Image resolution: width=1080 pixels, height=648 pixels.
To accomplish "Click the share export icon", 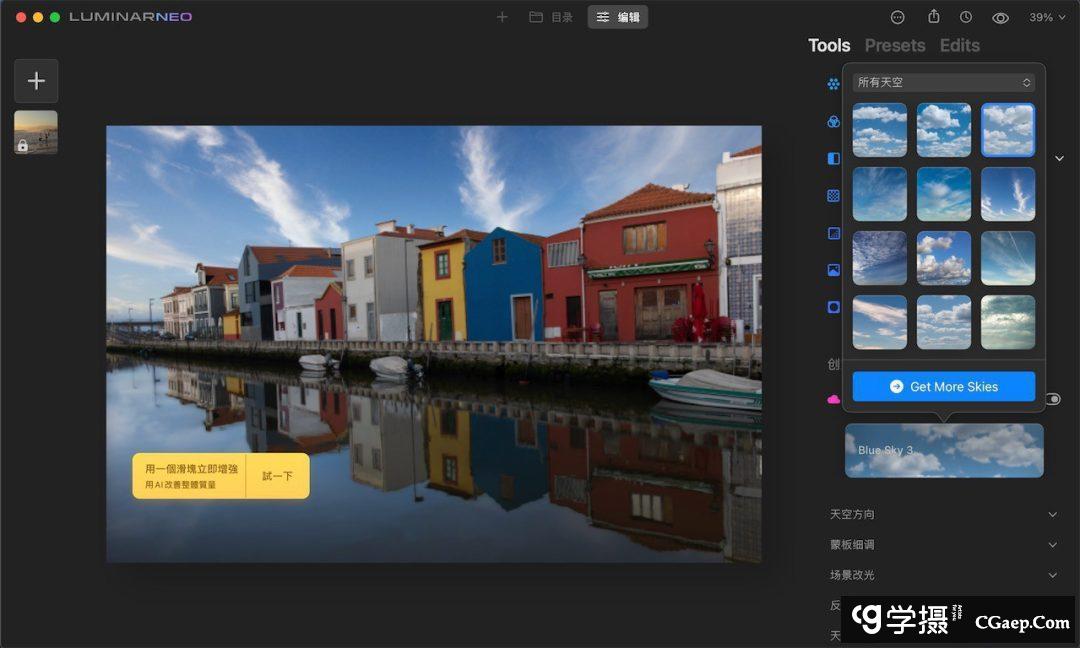I will click(934, 17).
